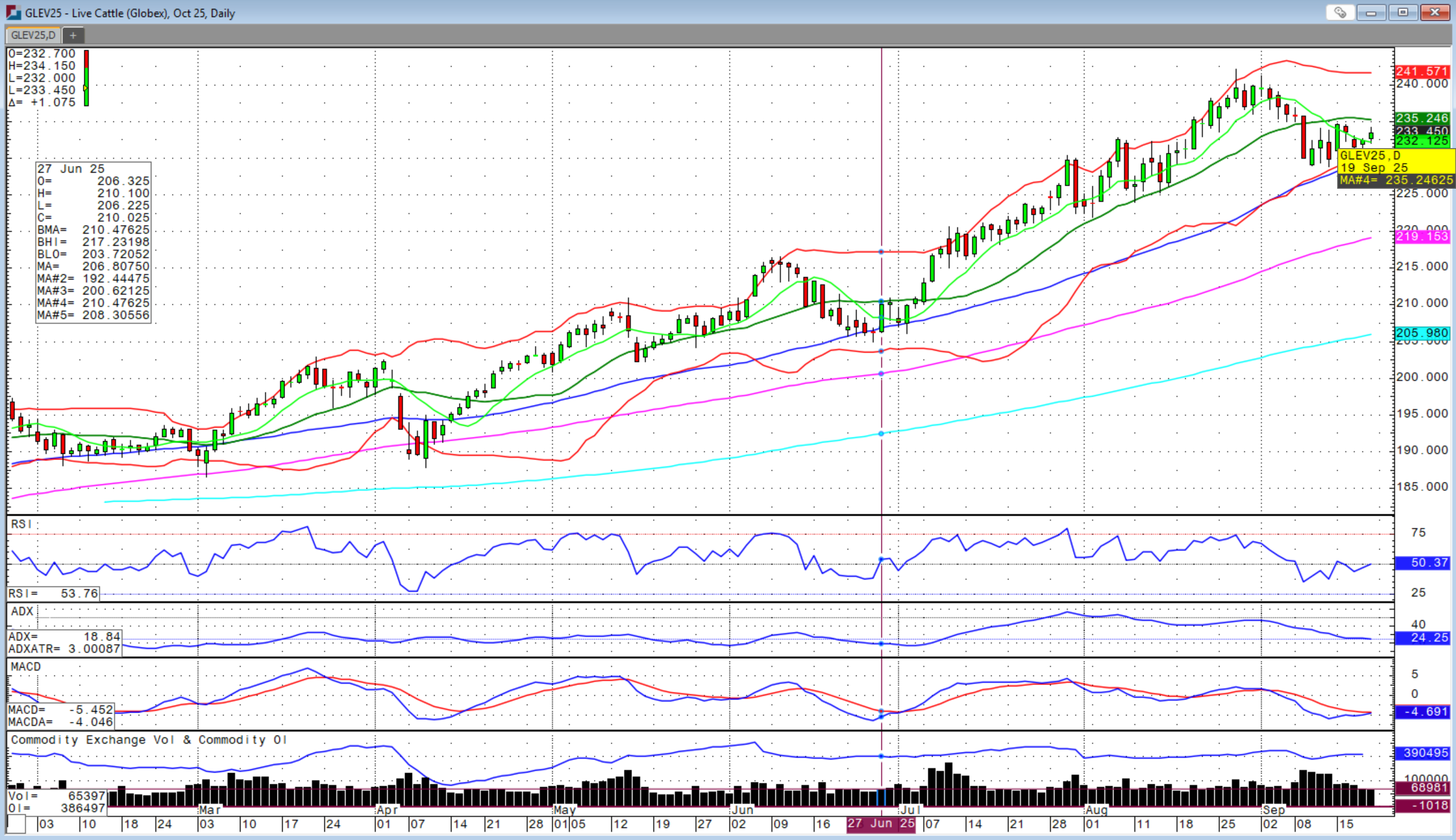Click Commodity Exchange Vol & OI study title
Screen dimensions: 1456x840
pos(149,740)
